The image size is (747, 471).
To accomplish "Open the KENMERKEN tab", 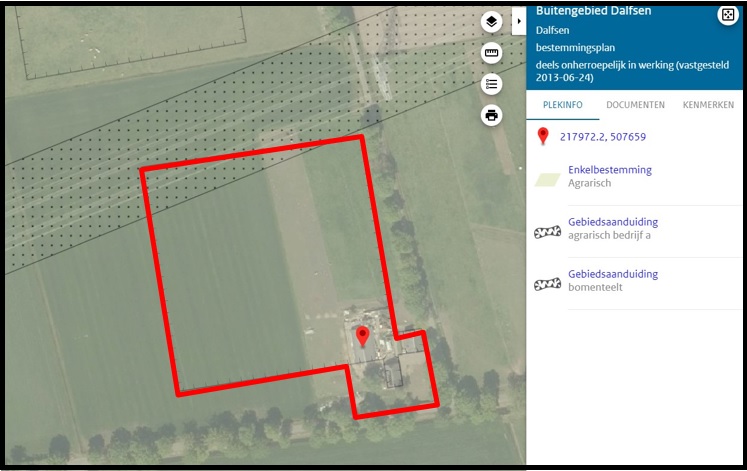I will coord(708,105).
